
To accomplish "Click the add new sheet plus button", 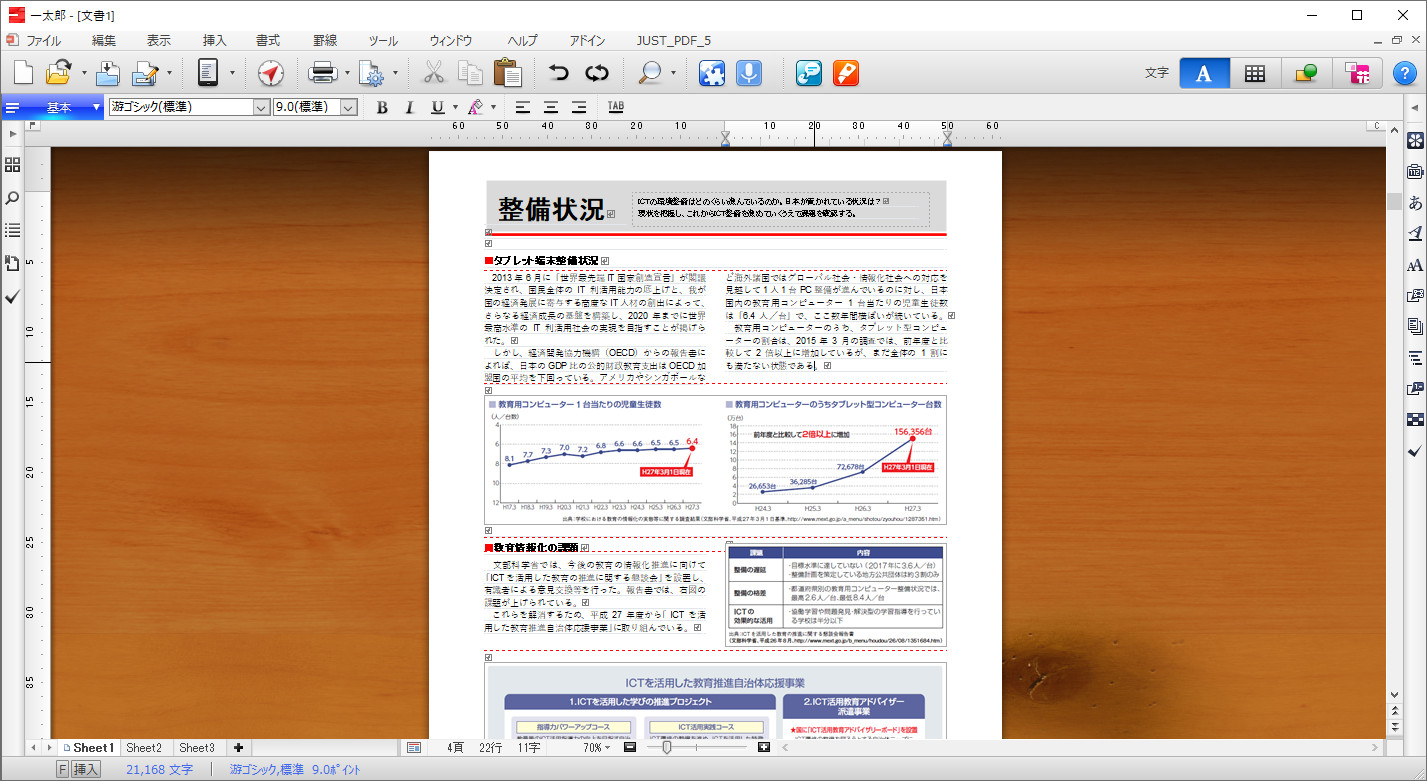I will pyautogui.click(x=238, y=748).
